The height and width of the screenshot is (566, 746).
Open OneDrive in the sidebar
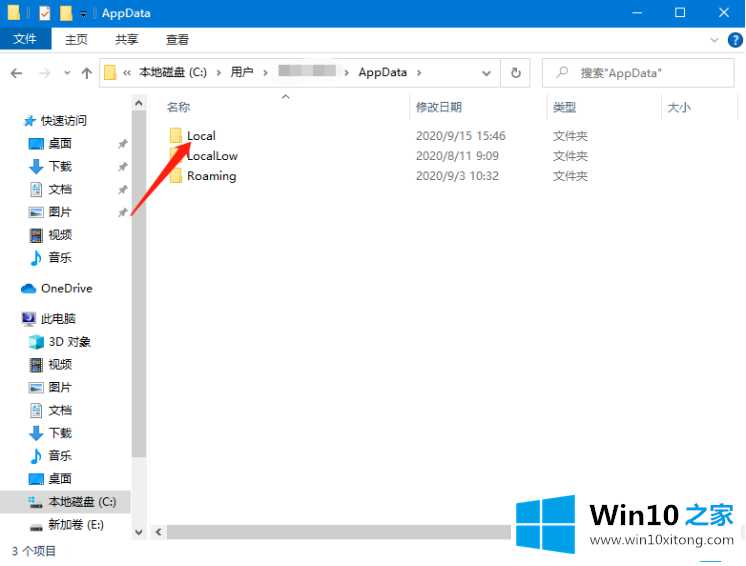66,288
